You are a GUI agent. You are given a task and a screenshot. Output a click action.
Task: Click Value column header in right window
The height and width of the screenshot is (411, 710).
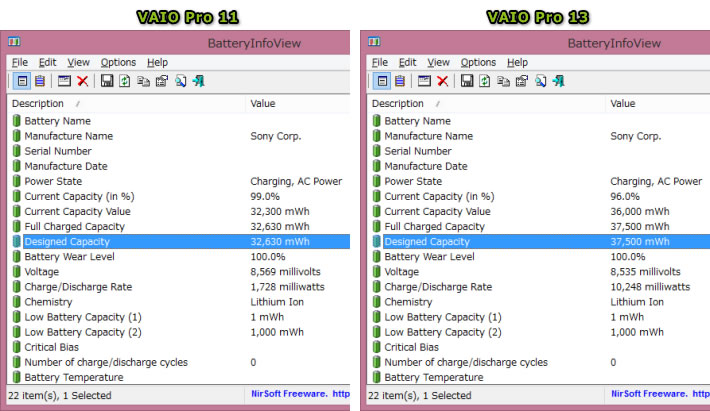658,104
